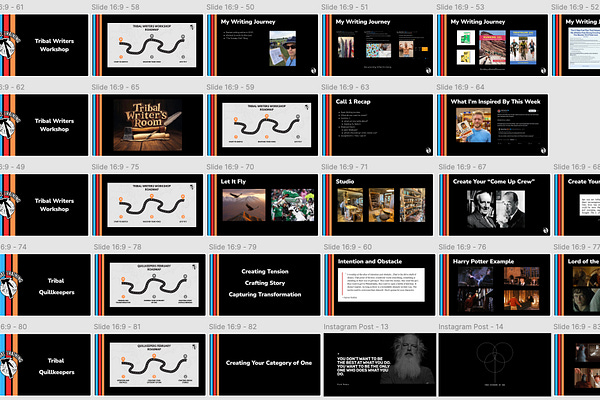The width and height of the screenshot is (600, 400).
Task: Open the My Writing Journey slide in frame 50
Action: [262, 45]
